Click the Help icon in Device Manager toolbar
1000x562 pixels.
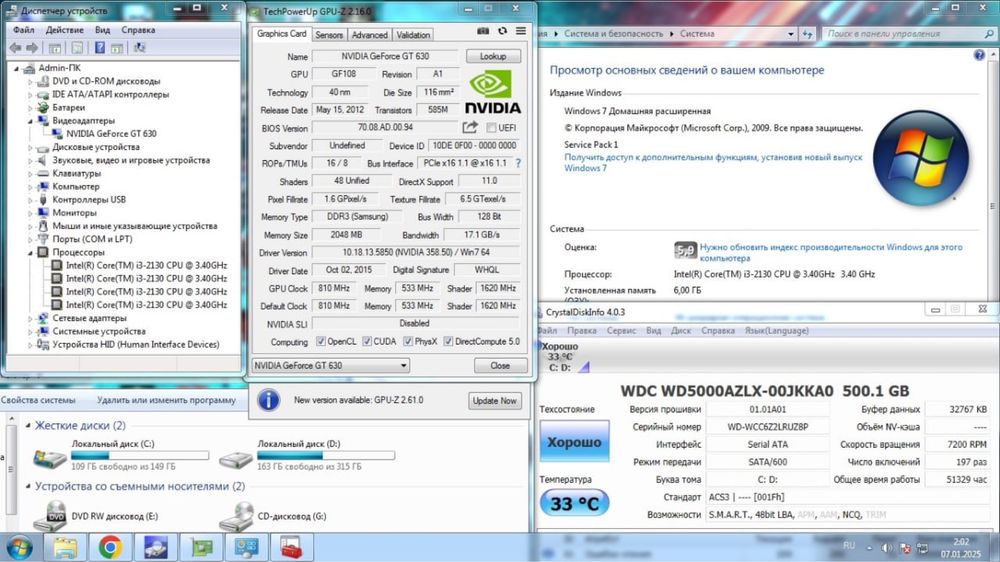[99, 48]
